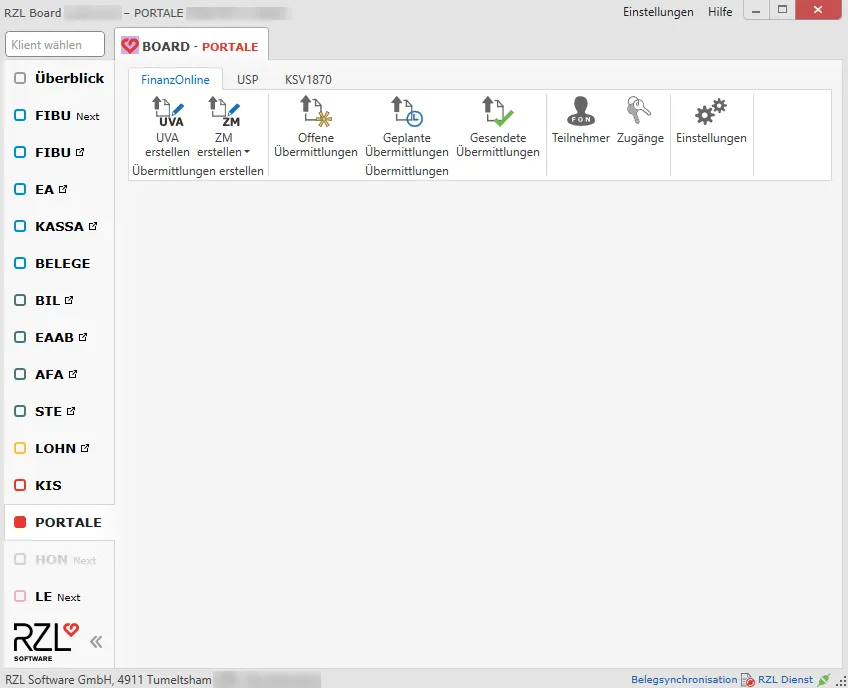Open UVA erstellen in the ribbon
This screenshot has width=848, height=688.
click(x=167, y=127)
